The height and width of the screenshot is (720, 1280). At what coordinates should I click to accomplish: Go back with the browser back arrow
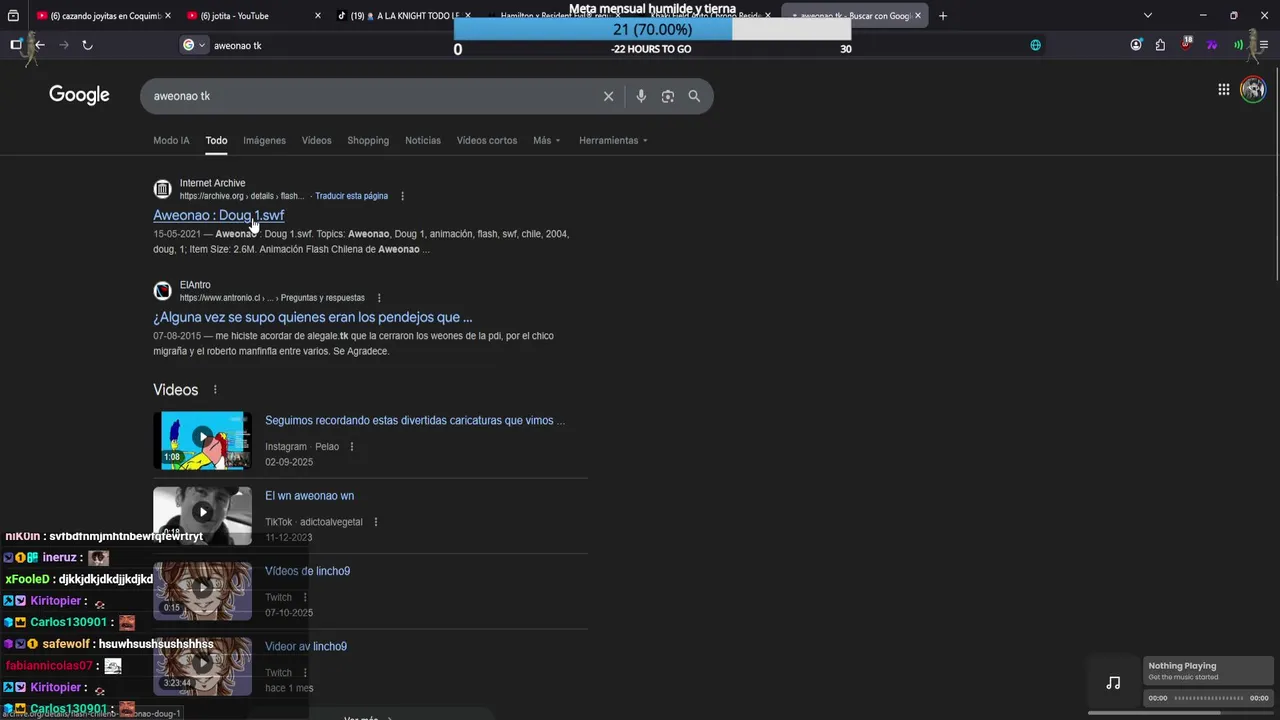pos(40,45)
